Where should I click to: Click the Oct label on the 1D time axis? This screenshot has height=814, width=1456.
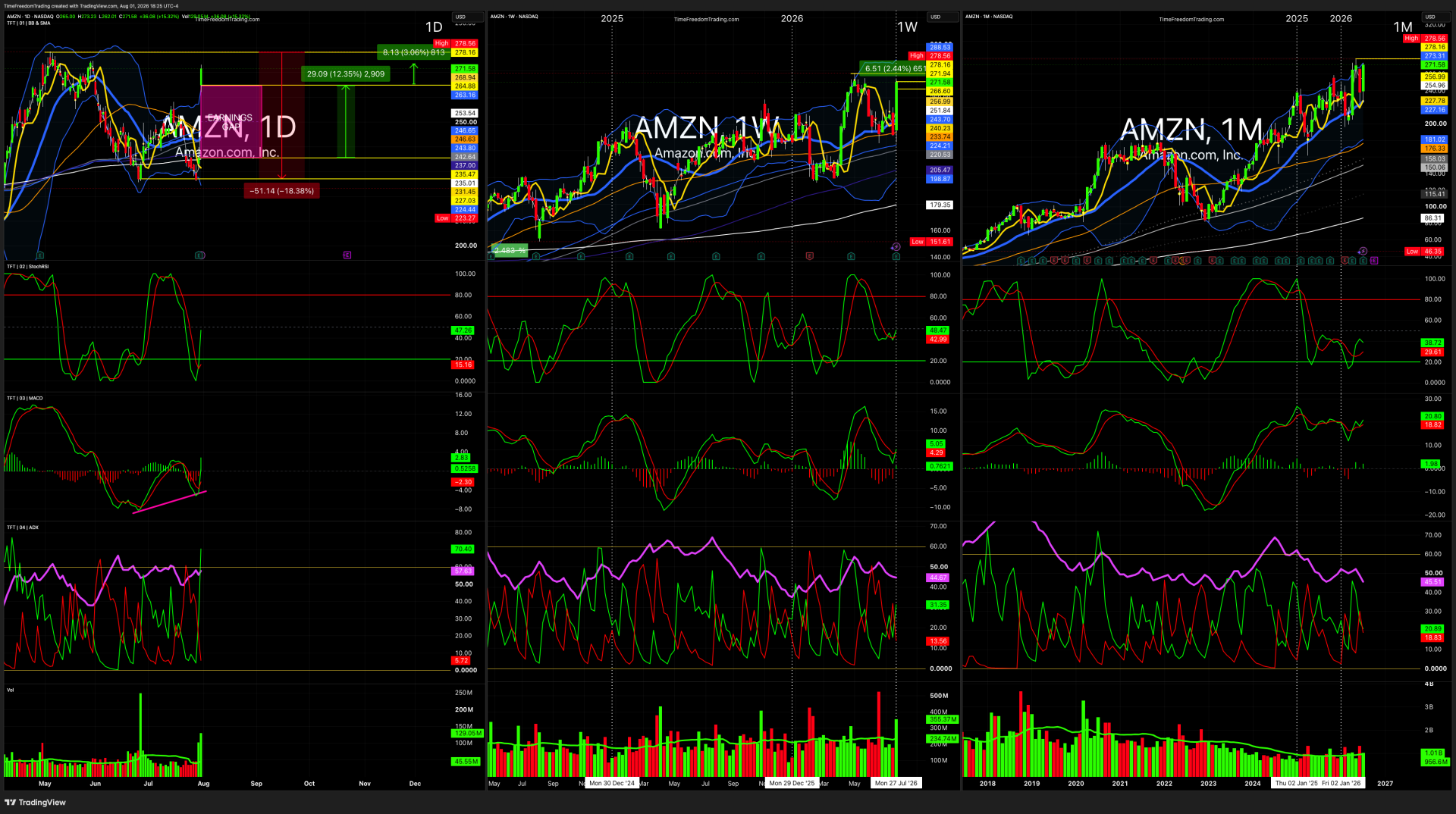click(x=309, y=784)
